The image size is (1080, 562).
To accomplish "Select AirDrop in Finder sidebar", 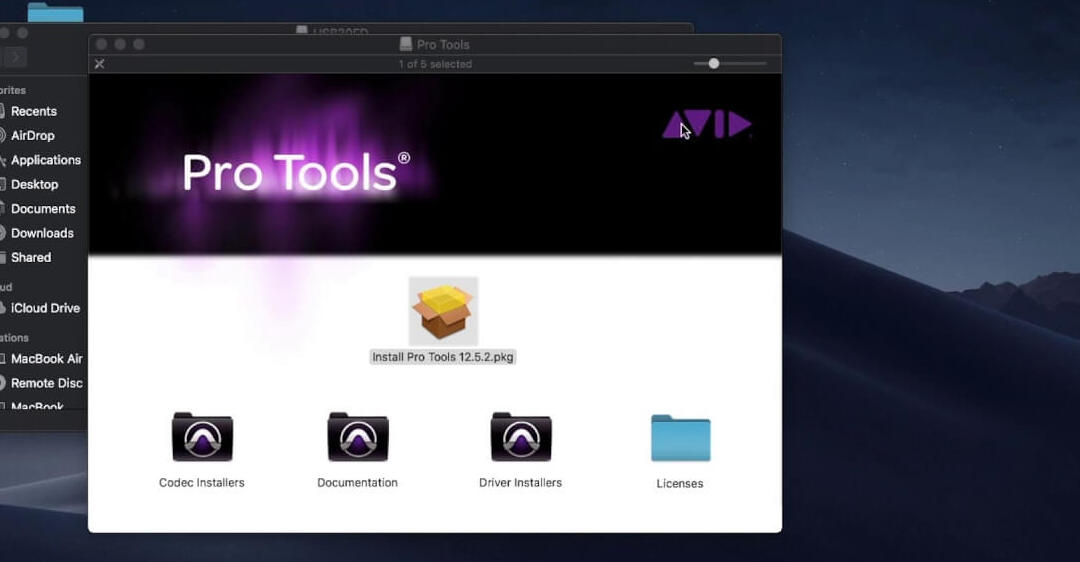I will pyautogui.click(x=32, y=136).
